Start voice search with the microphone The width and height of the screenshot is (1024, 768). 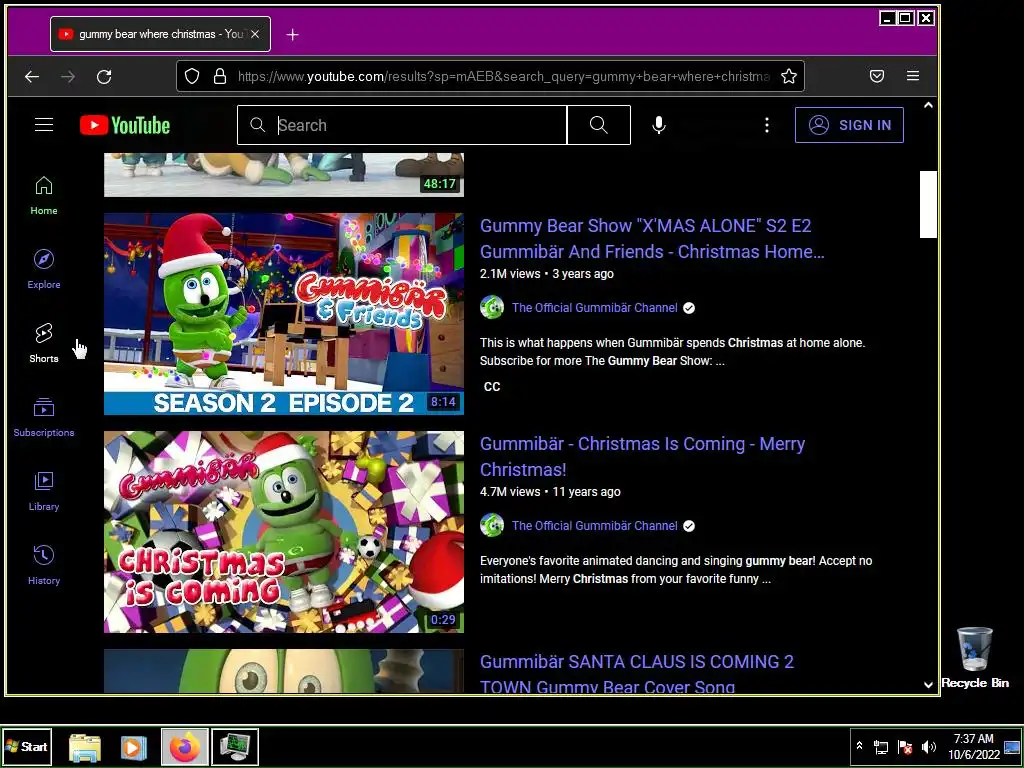tap(659, 125)
